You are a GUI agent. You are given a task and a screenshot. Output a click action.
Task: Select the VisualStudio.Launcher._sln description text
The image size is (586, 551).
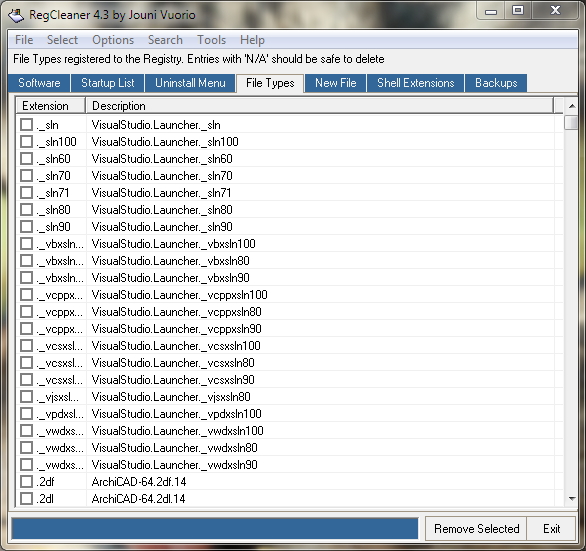(156, 125)
